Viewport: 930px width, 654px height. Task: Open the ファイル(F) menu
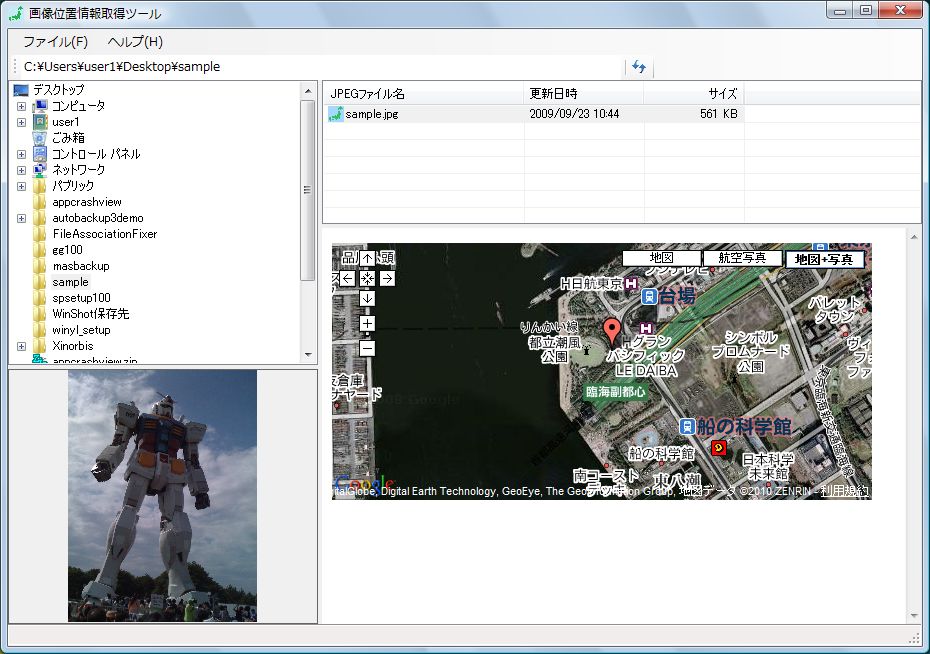coord(55,42)
